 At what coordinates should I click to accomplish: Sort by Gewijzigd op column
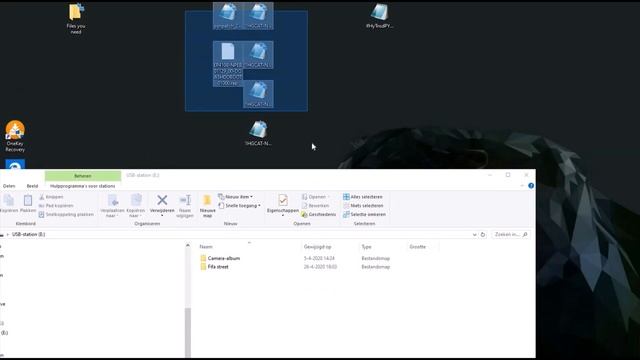[x=317, y=247]
